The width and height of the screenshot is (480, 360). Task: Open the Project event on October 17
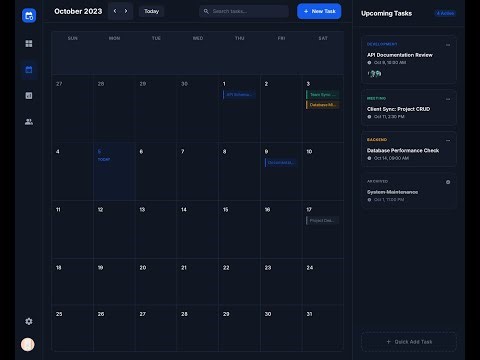pyautogui.click(x=323, y=220)
